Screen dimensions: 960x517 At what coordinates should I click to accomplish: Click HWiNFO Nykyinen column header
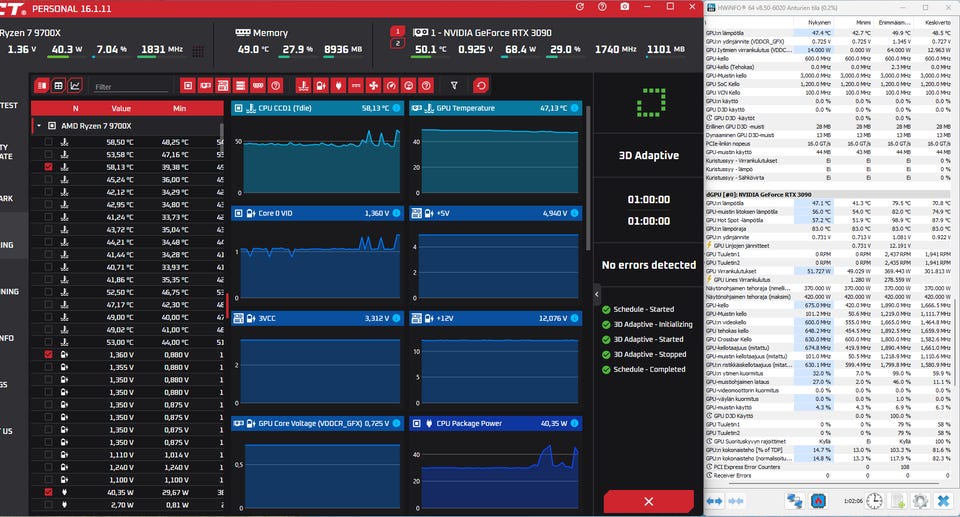819,23
